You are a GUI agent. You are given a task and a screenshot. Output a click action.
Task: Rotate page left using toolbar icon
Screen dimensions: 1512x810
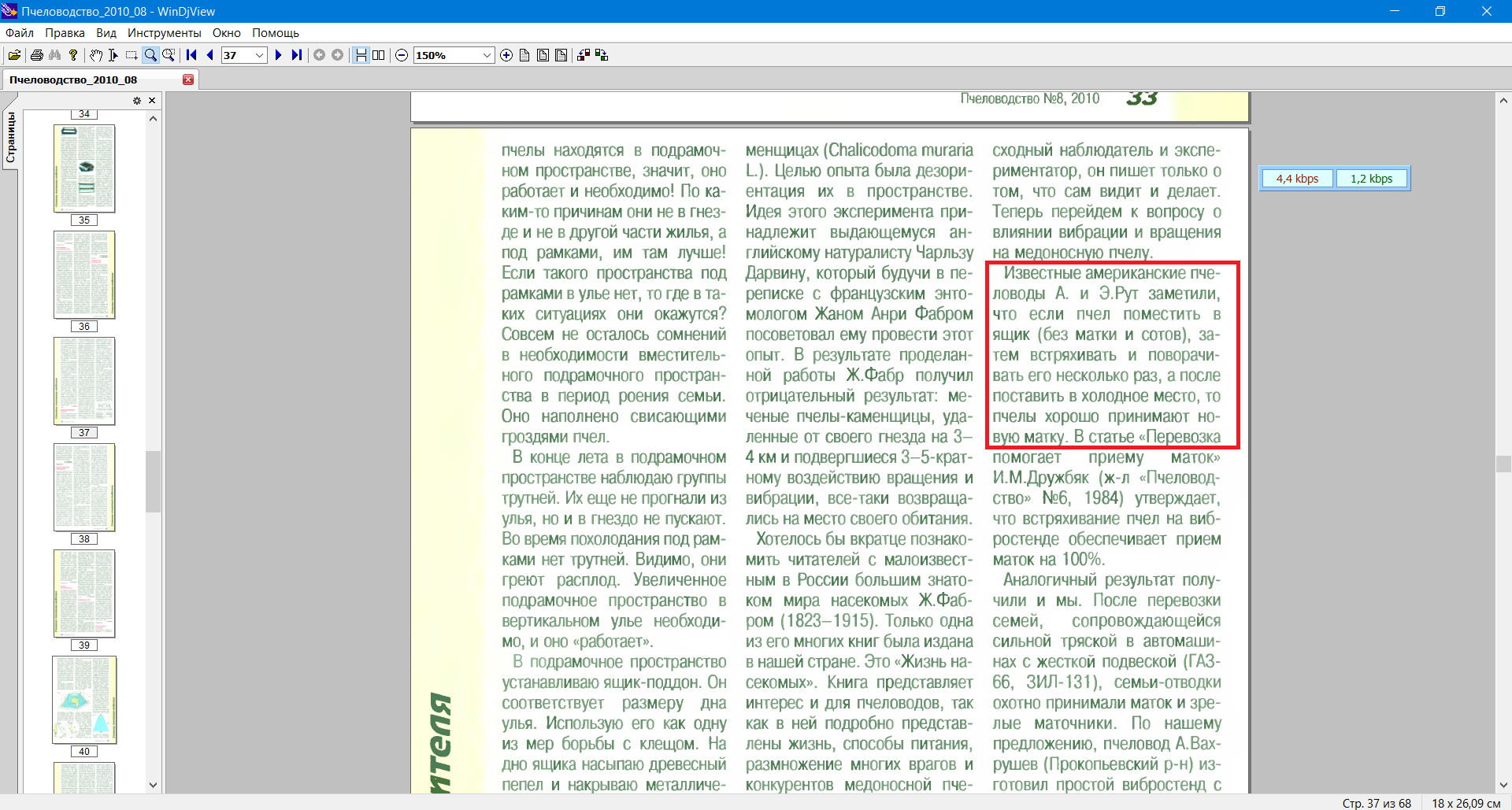coord(584,55)
